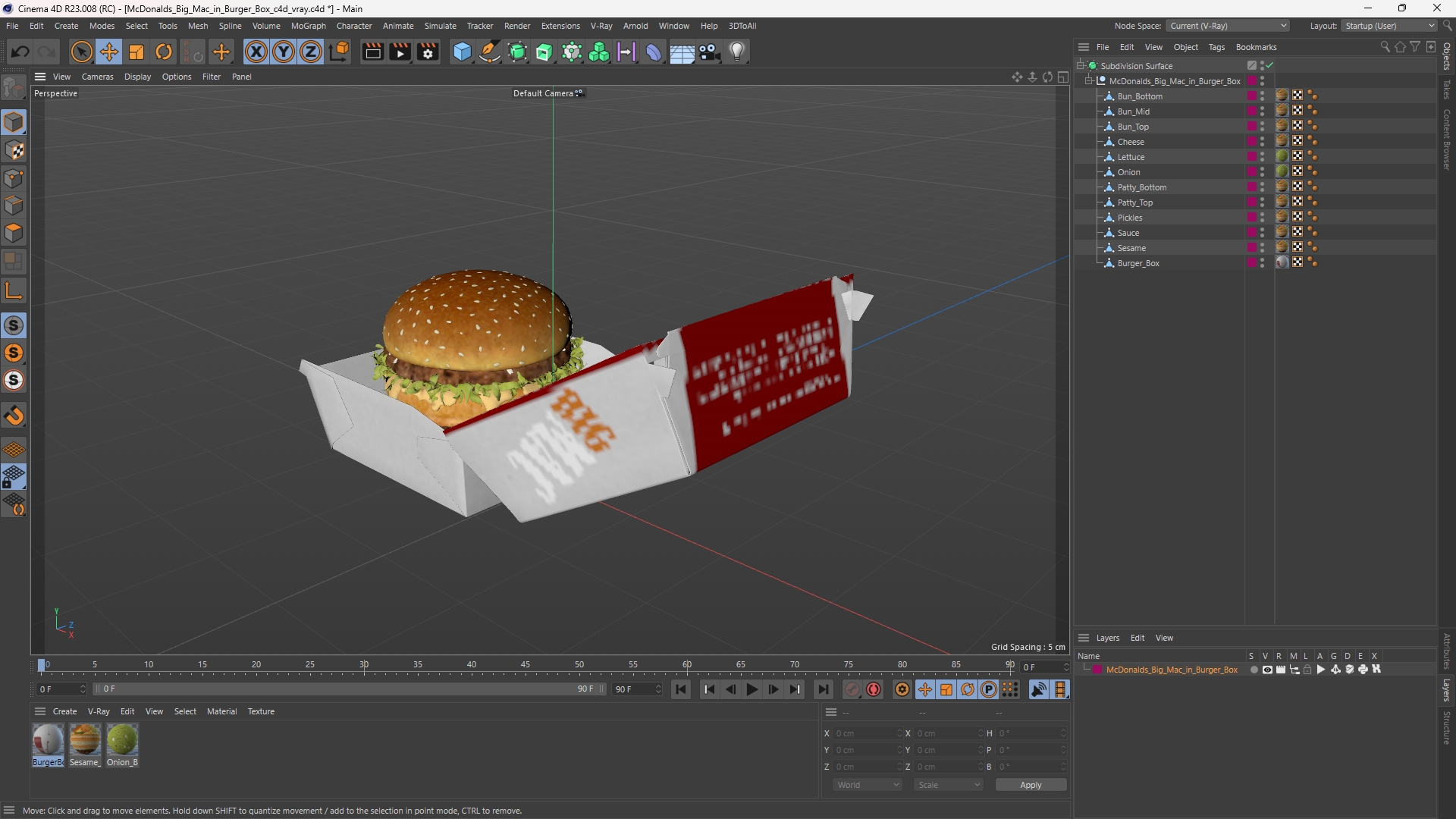Click layer color swatch in Layers panel

coord(1097,670)
